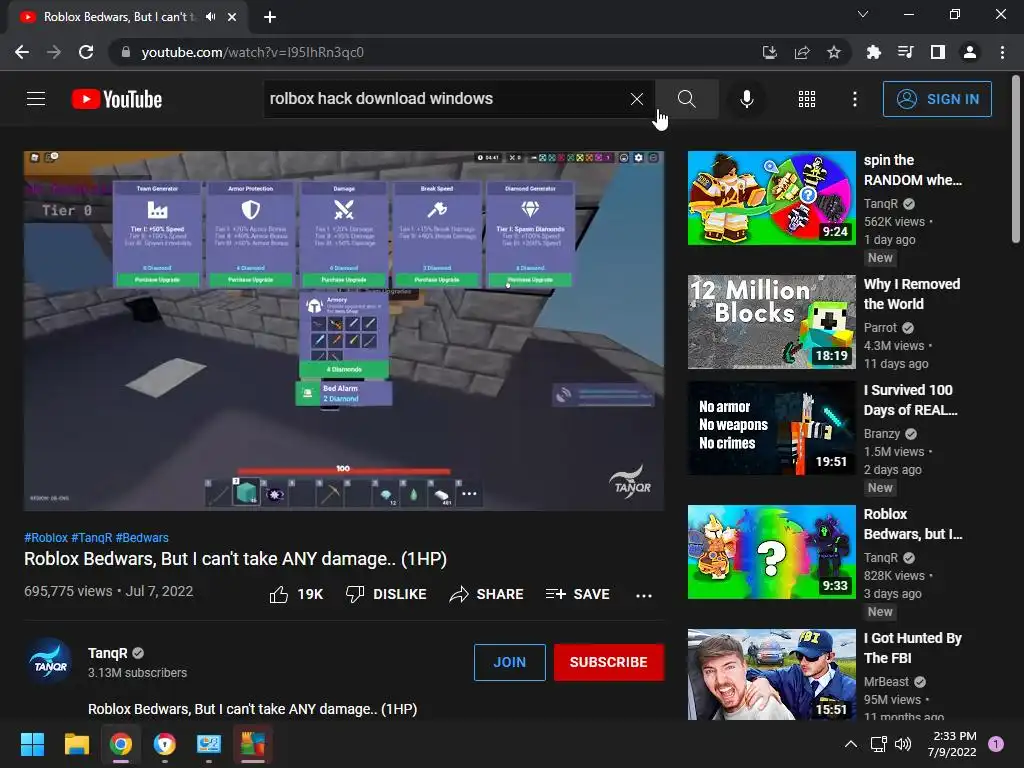Image resolution: width=1024 pixels, height=768 pixels.
Task: Run the search with the magnifier button
Action: 686,99
